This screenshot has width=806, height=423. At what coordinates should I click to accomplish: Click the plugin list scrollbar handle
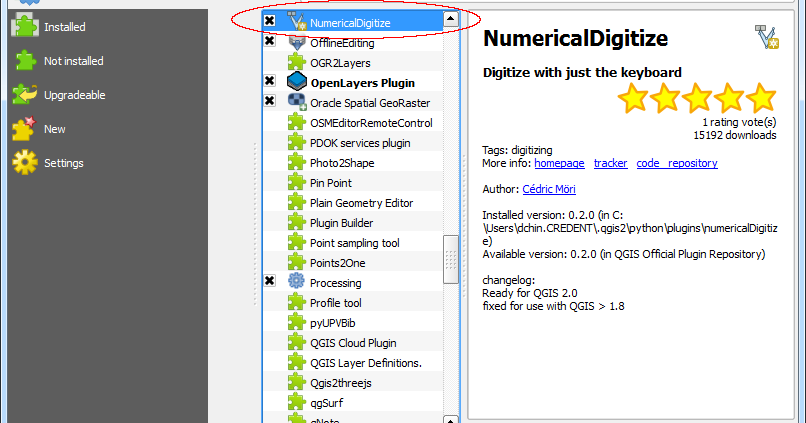(x=450, y=259)
